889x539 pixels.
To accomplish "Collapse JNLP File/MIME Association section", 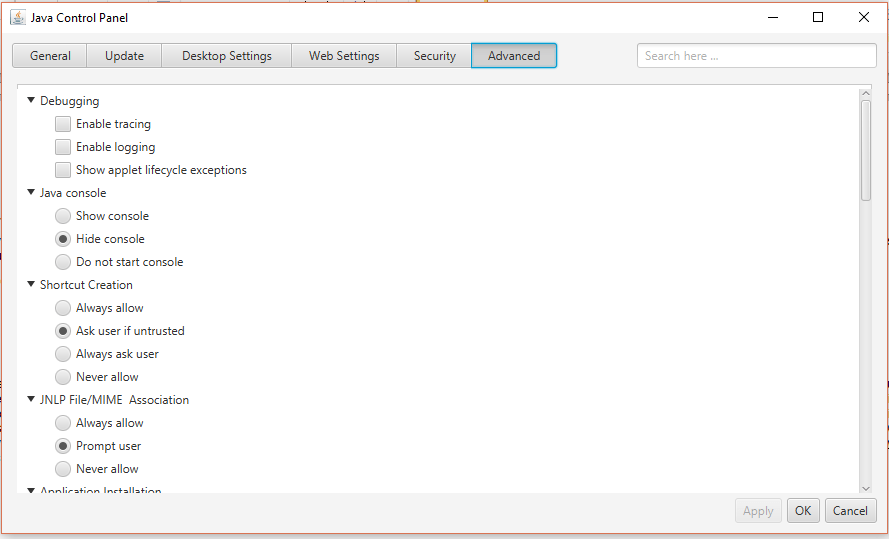I will click(31, 399).
